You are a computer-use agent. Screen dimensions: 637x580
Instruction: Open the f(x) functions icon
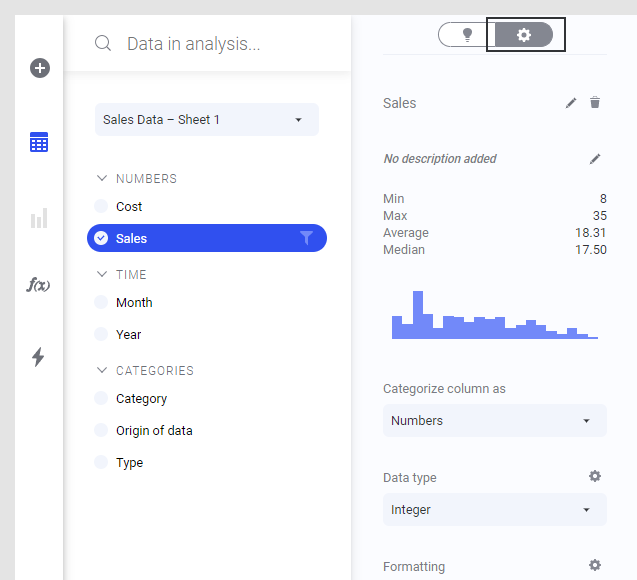[x=39, y=285]
